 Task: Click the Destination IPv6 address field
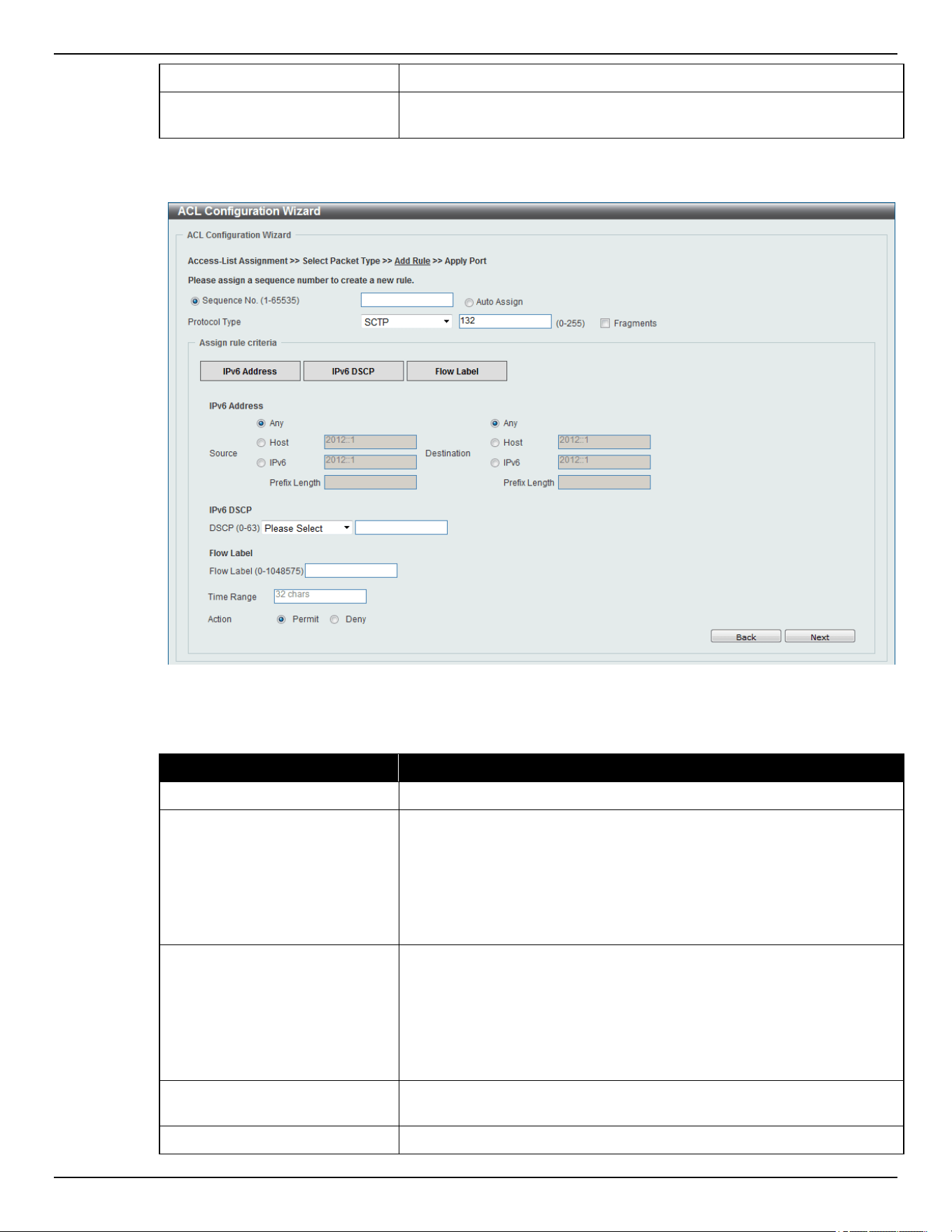point(604,462)
